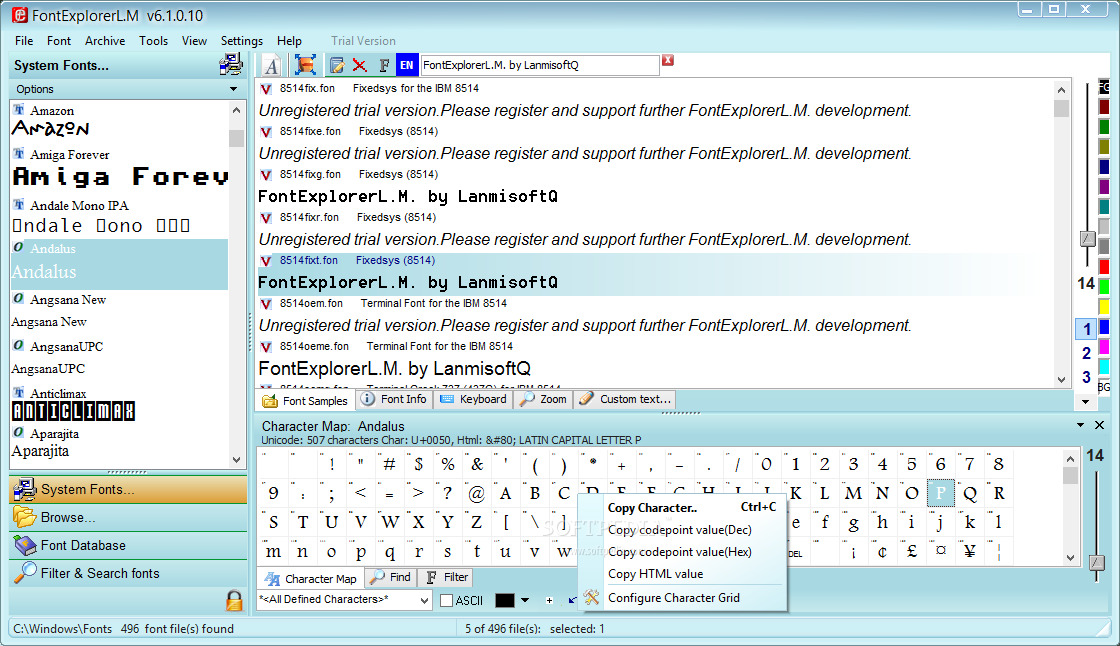1120x646 pixels.
Task: Click the V icon next to 8514fix.fon
Action: (266, 89)
